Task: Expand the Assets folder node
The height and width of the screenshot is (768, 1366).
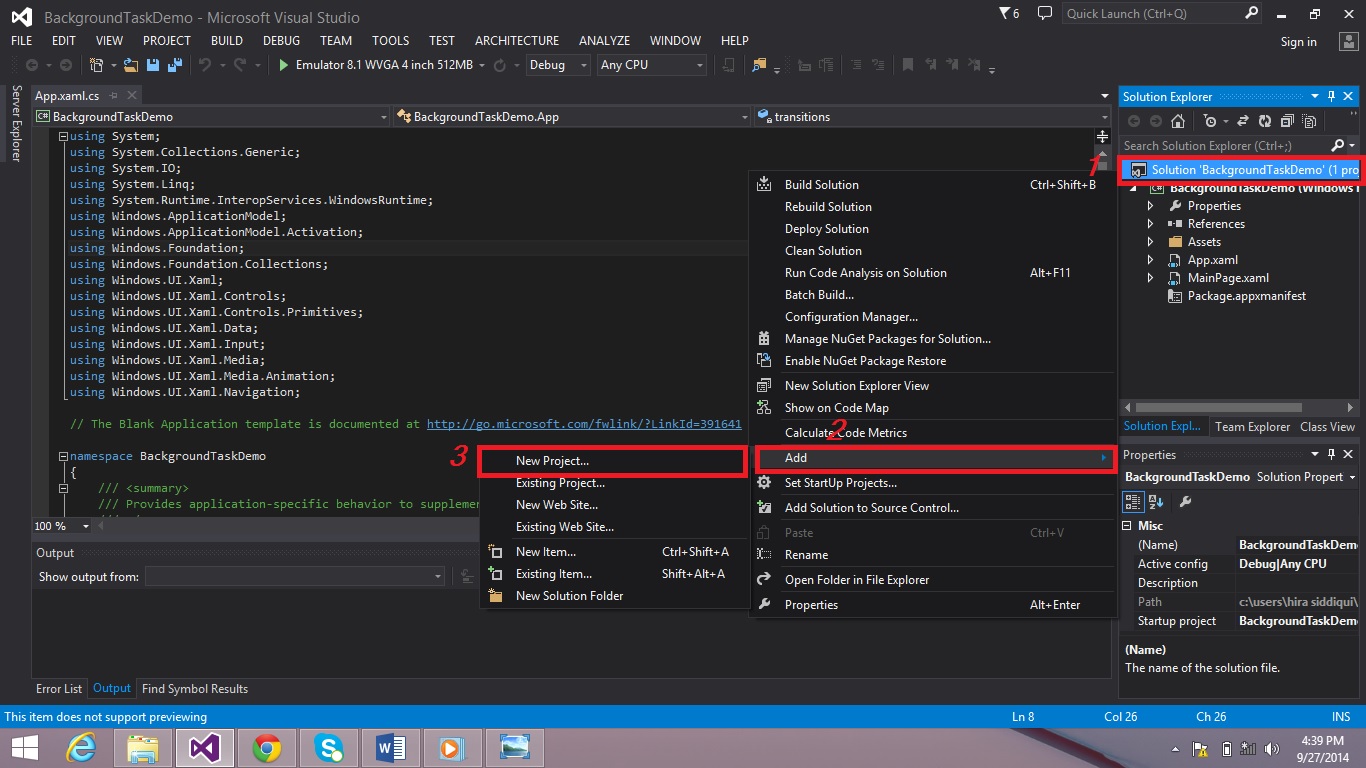Action: pos(1150,242)
